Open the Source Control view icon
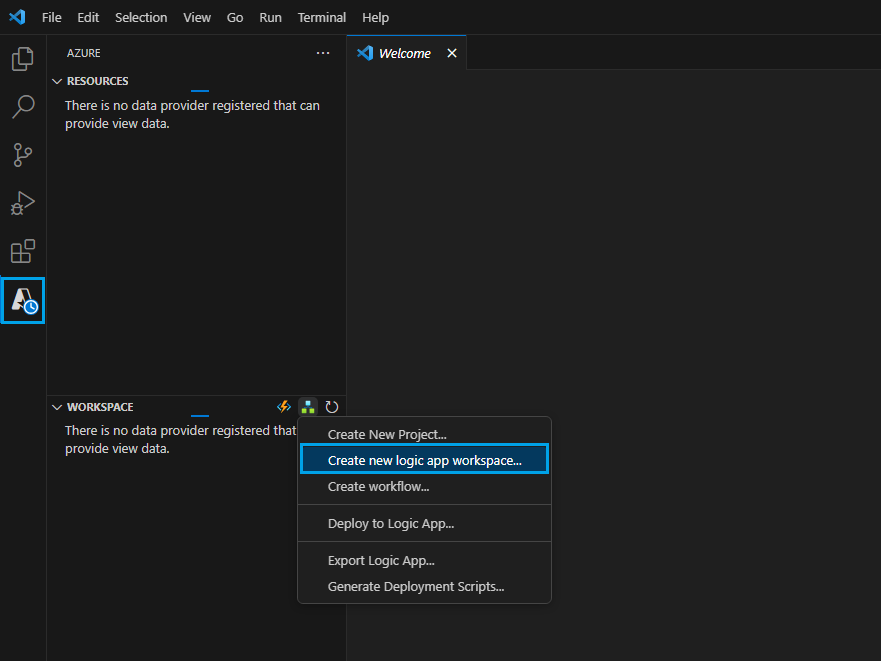Image resolution: width=881 pixels, height=661 pixels. coord(22,155)
